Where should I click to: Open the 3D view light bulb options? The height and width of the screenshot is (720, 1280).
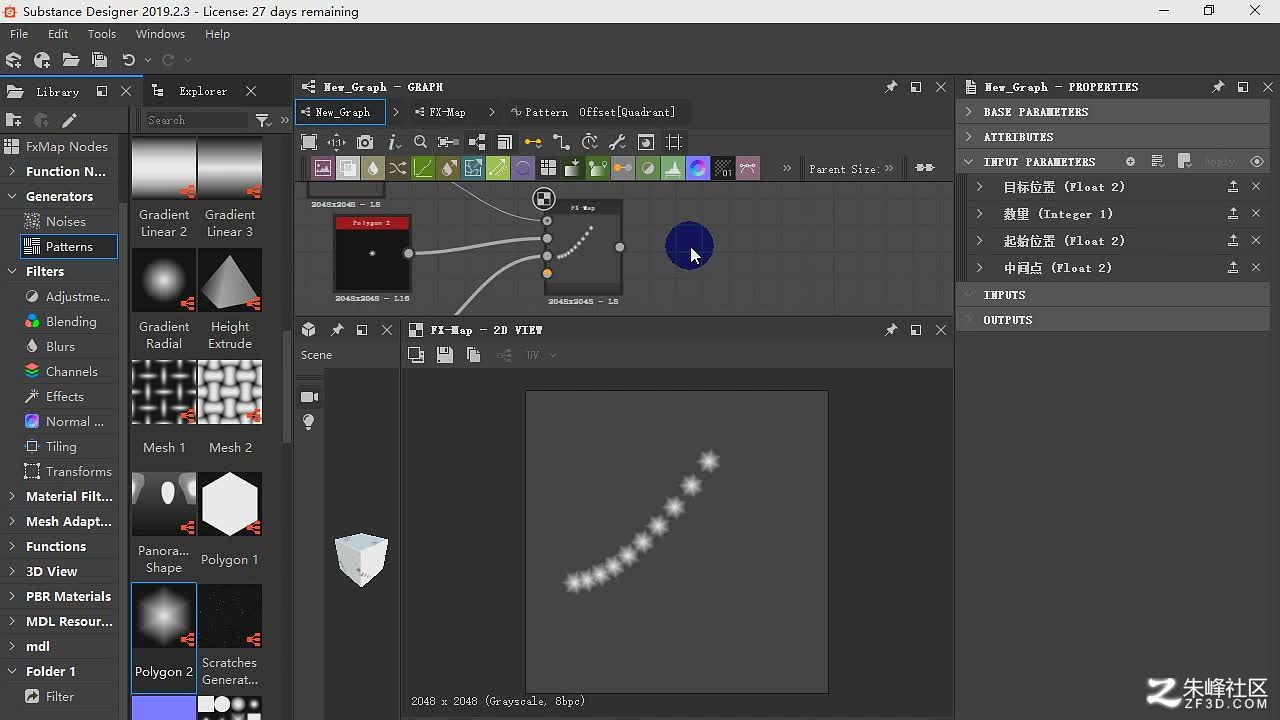pyautogui.click(x=309, y=422)
